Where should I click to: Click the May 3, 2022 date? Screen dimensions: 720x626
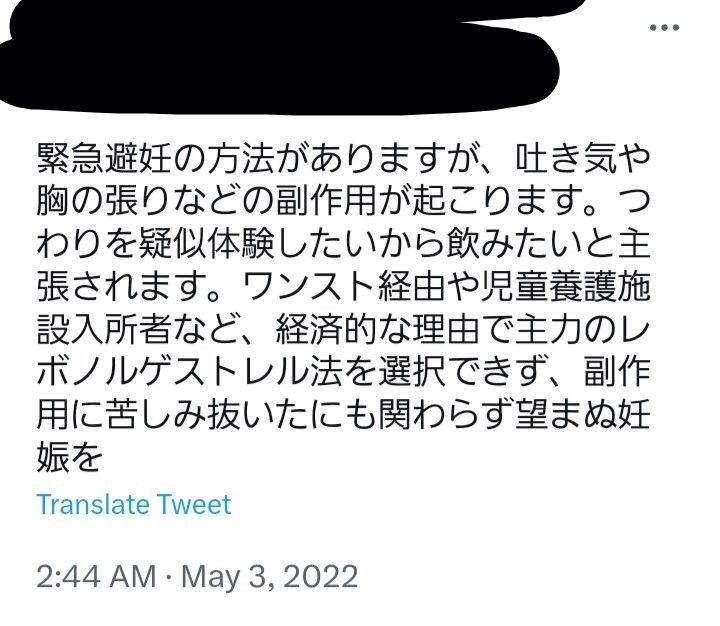(x=270, y=576)
